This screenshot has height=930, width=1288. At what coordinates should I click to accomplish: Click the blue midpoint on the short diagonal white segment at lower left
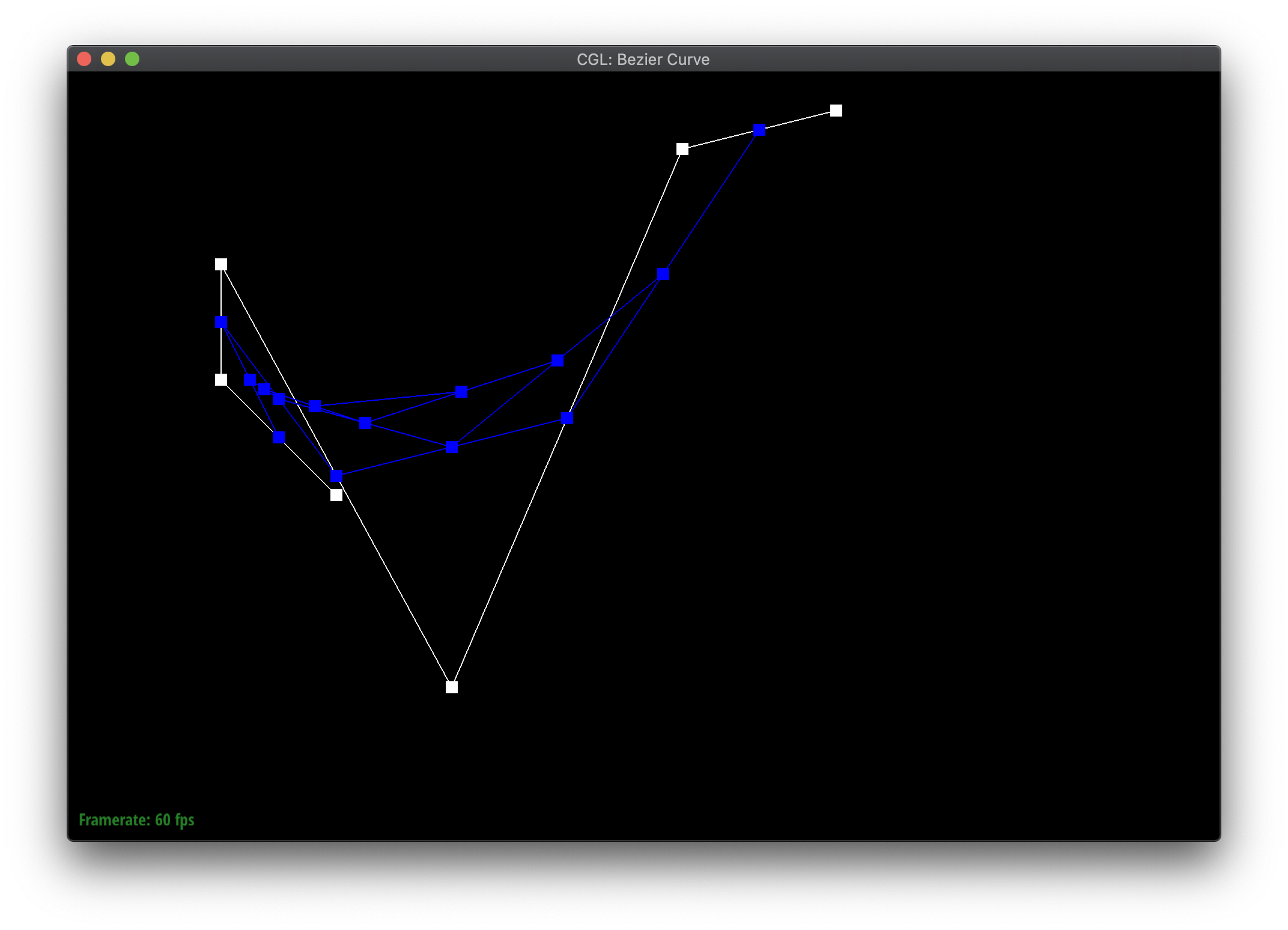coord(279,437)
